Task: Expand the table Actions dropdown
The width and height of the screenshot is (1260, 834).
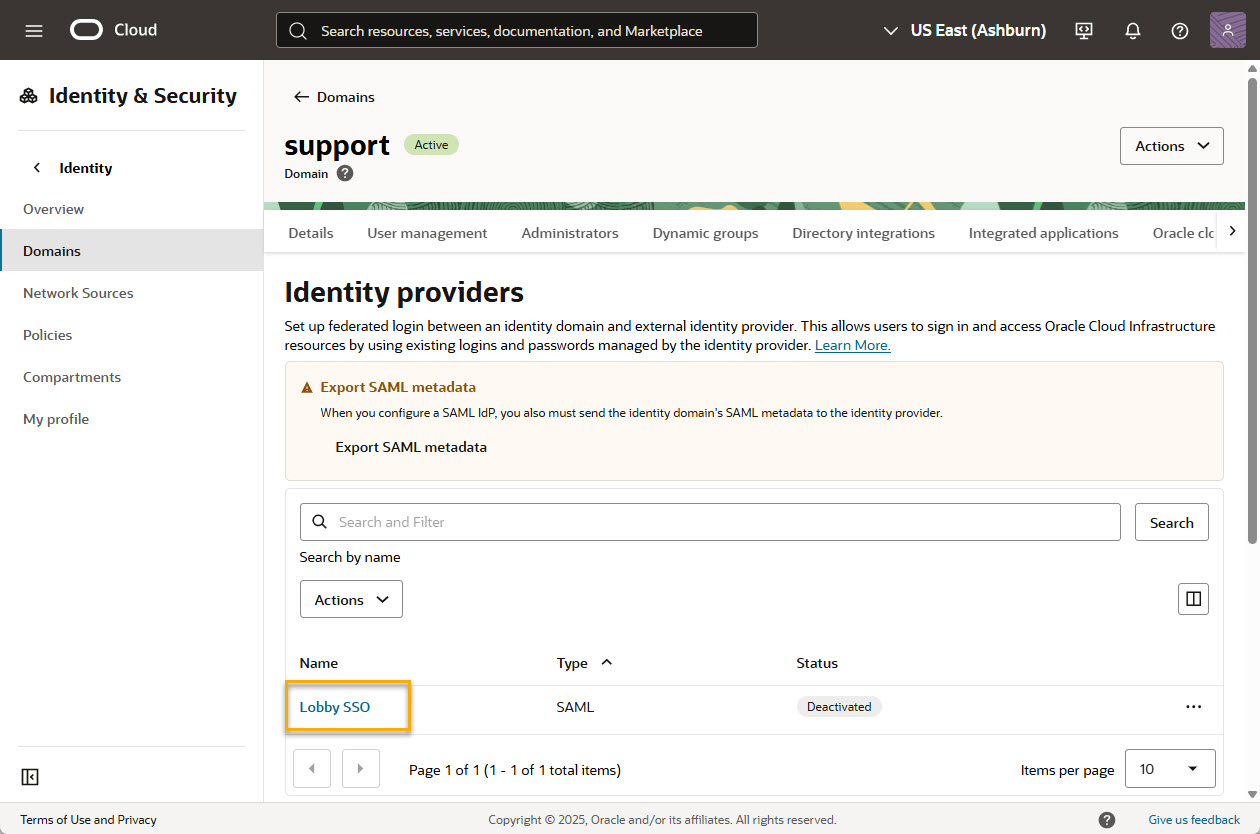Action: tap(351, 600)
